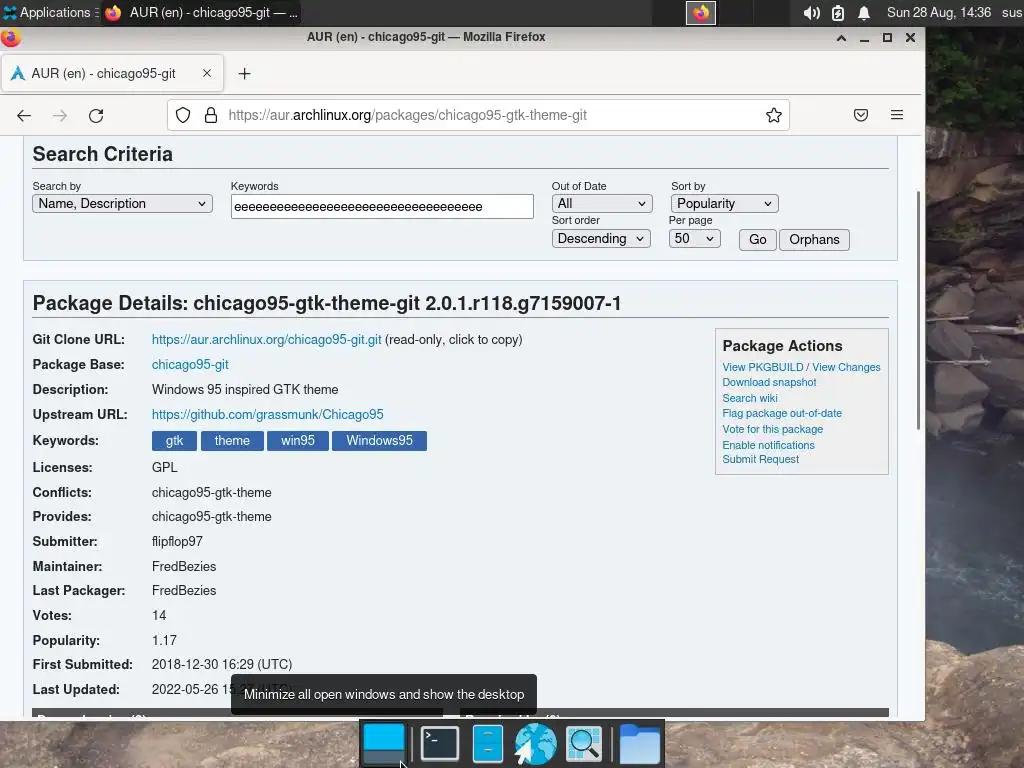Open the upstream GitHub Chicago95 link

[x=268, y=415]
